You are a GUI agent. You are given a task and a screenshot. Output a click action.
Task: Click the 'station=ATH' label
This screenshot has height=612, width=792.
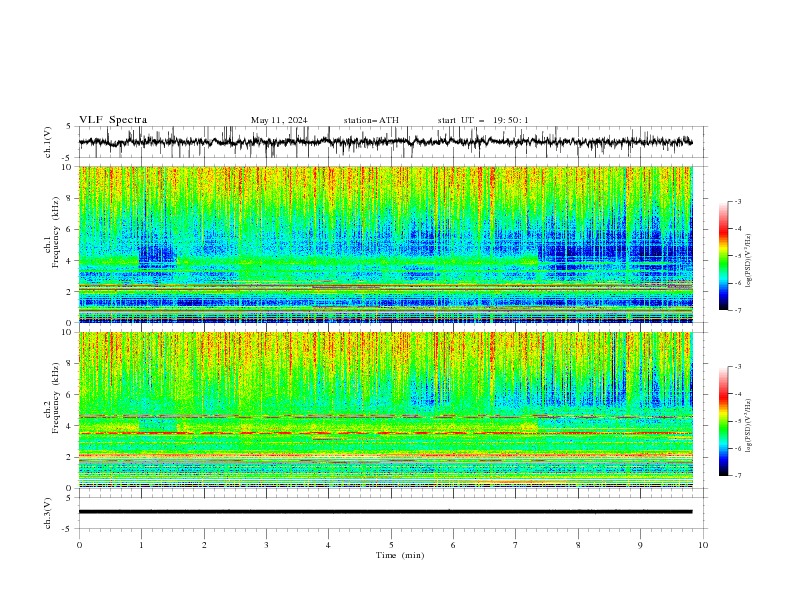tap(371, 120)
